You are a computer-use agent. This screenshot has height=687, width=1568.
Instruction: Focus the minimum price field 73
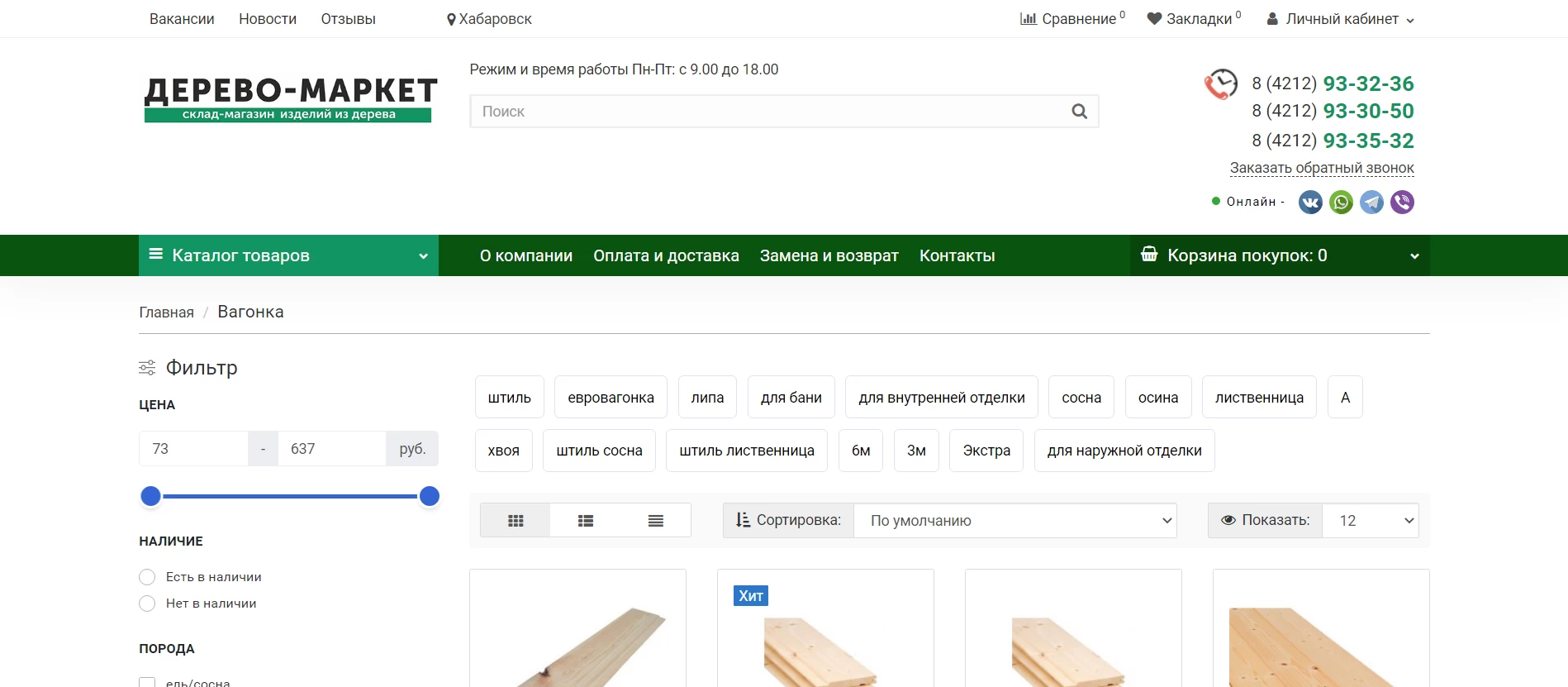(193, 449)
